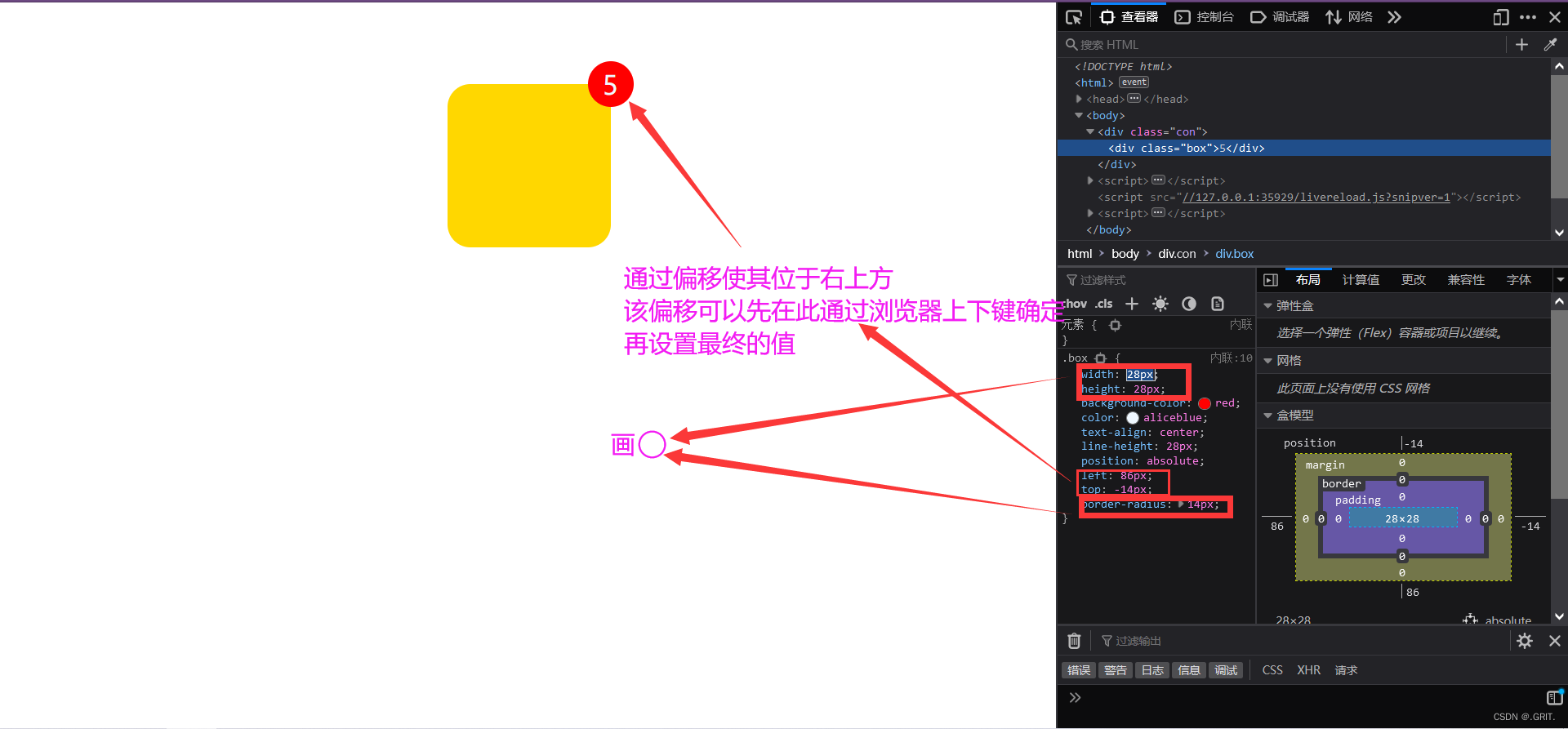Toggle the 日志 logs filter
1568x729 pixels.
1152,670
